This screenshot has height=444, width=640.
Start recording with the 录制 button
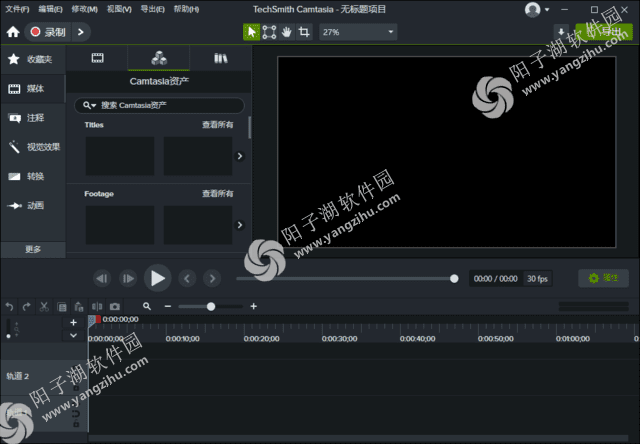(x=48, y=32)
